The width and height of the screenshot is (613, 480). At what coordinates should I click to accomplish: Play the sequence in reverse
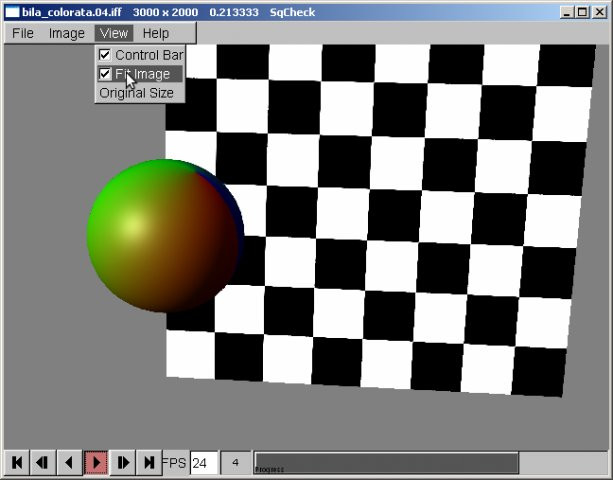tap(69, 462)
